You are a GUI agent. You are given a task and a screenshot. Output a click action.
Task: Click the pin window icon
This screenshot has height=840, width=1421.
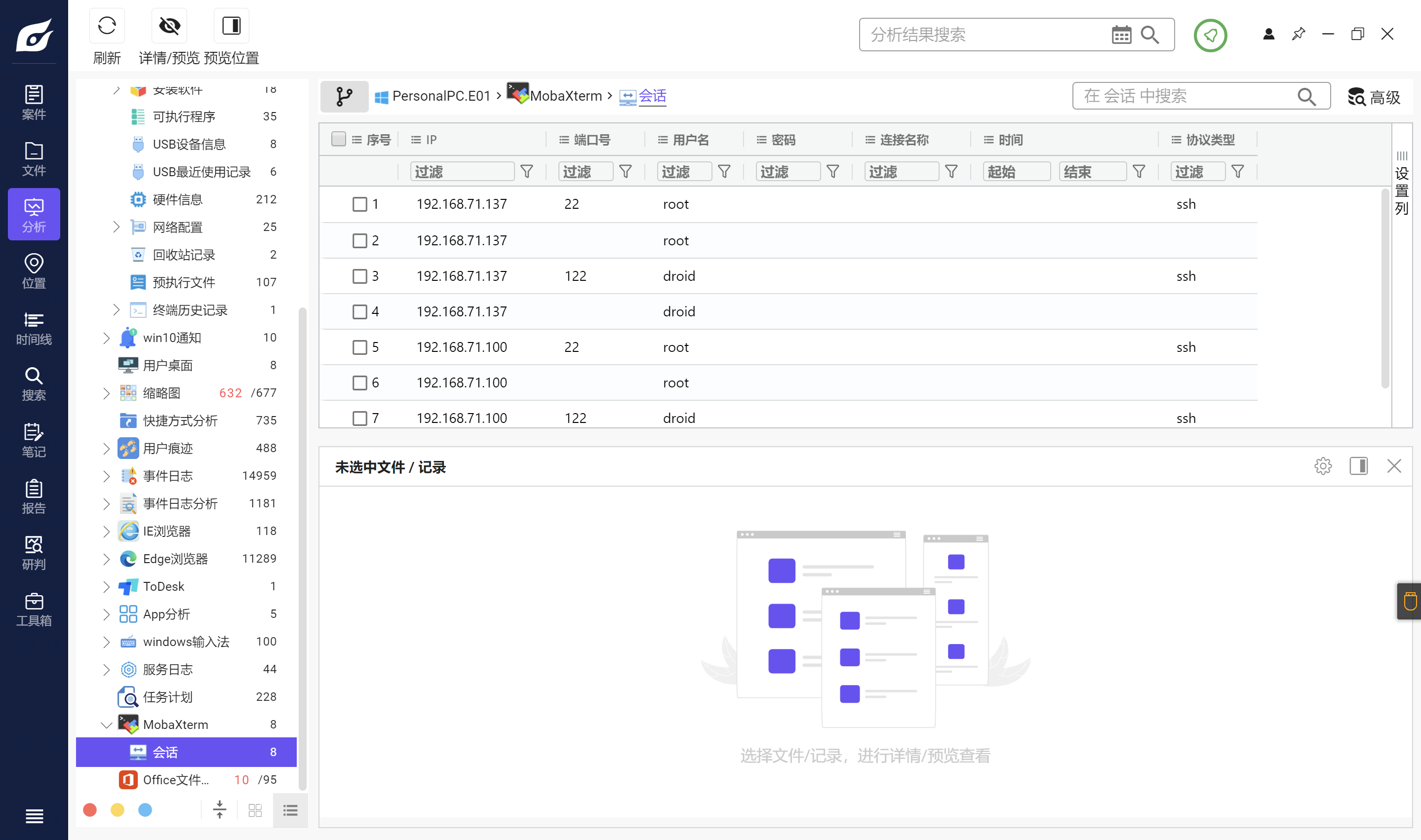click(1298, 34)
